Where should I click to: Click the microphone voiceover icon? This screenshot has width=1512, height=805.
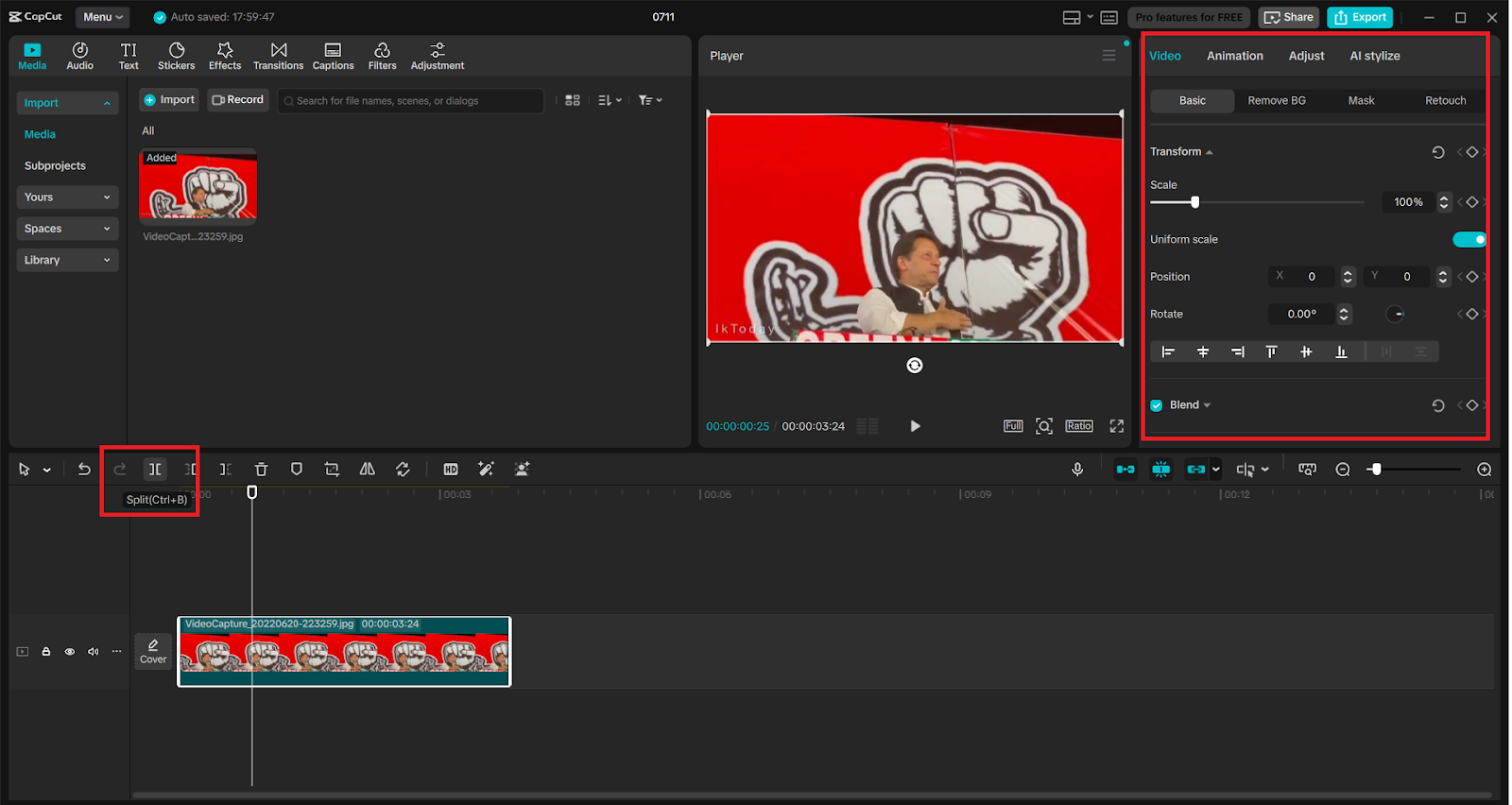click(x=1077, y=469)
